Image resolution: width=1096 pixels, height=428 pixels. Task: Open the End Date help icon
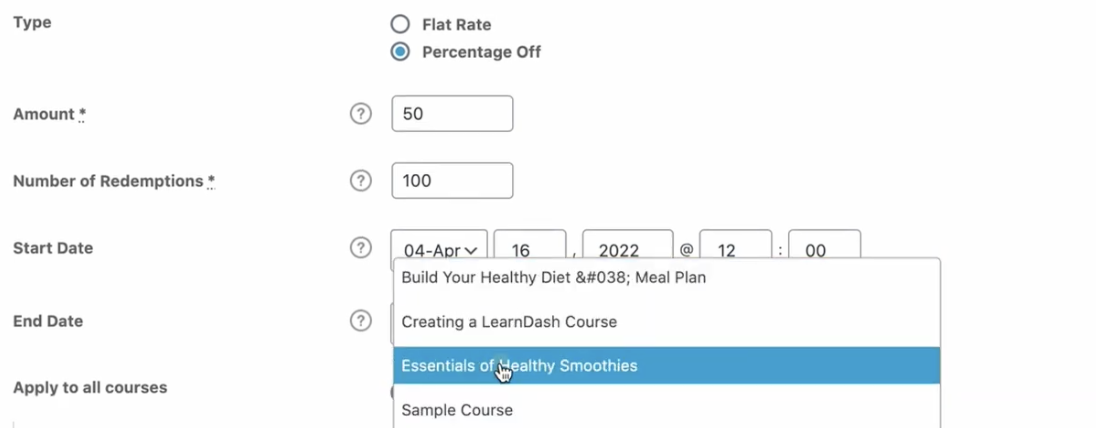click(361, 321)
